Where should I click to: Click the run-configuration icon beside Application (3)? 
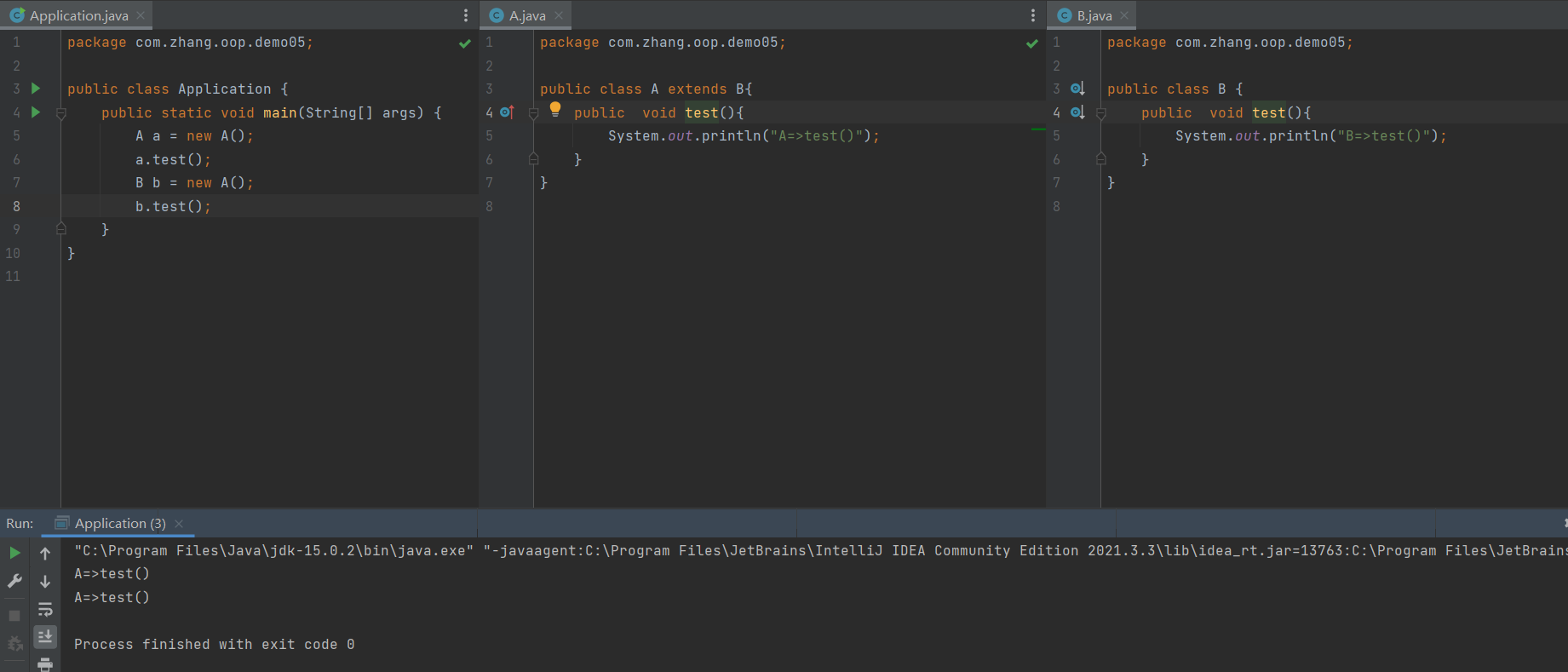(61, 523)
